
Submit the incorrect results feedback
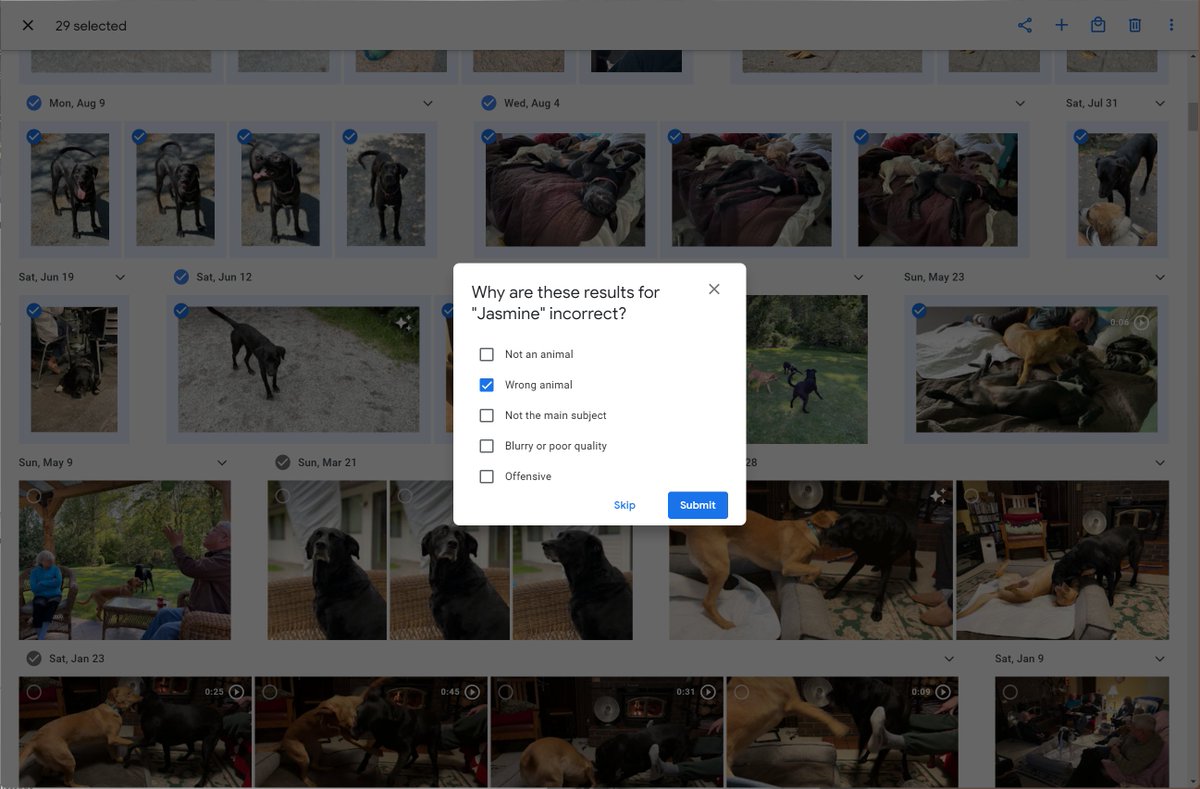click(x=698, y=505)
